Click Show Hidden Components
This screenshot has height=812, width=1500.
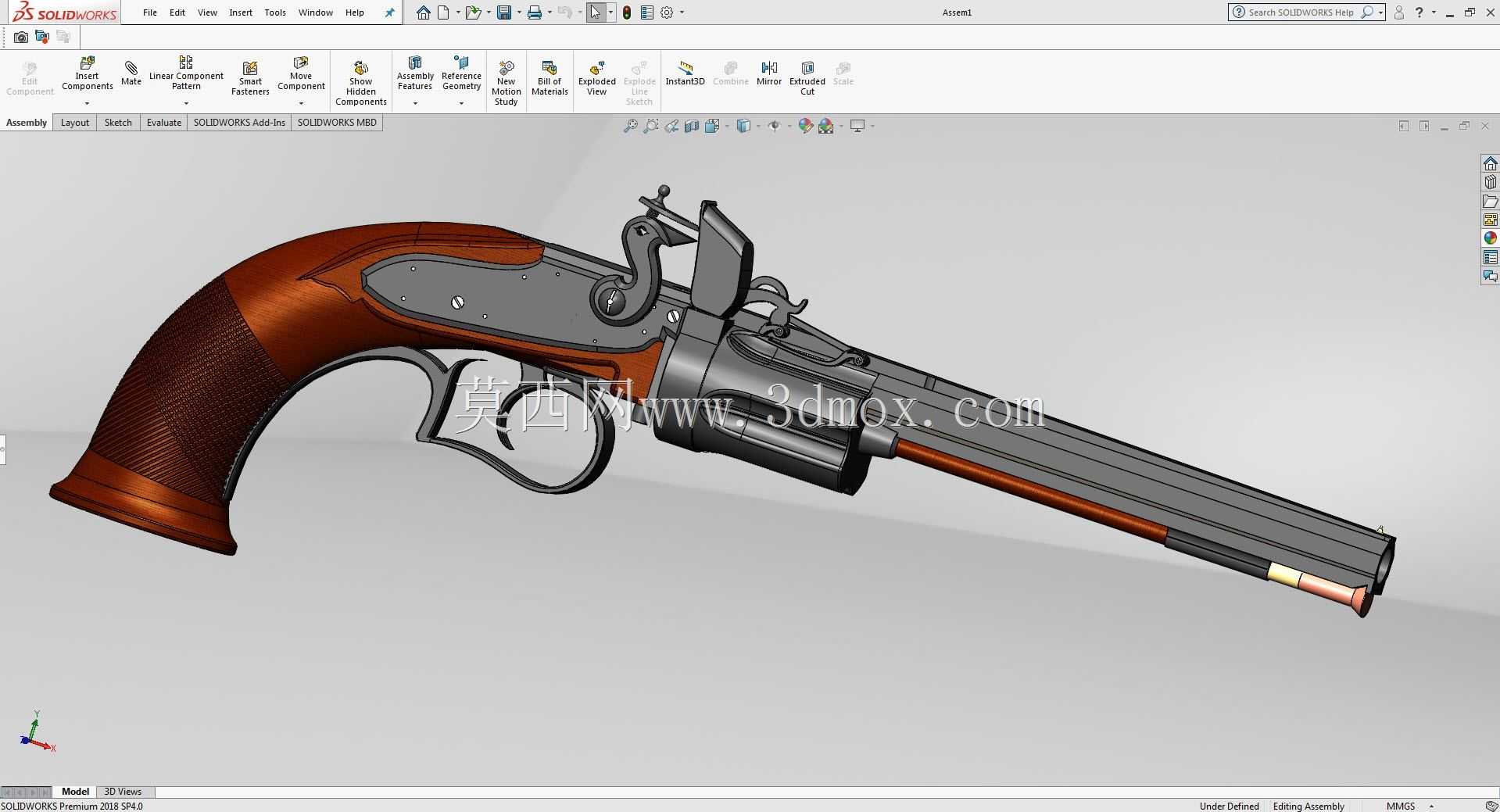[x=360, y=84]
